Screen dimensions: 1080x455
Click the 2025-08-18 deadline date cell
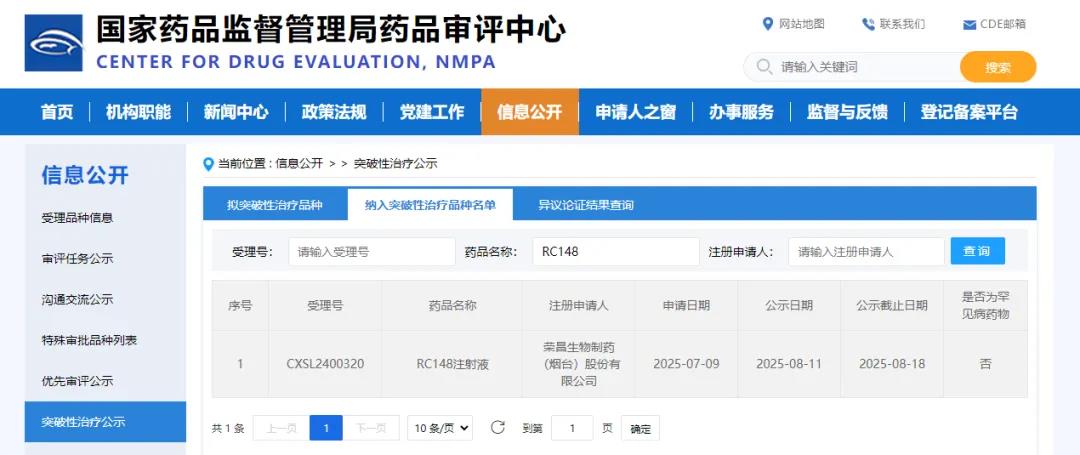click(892, 363)
